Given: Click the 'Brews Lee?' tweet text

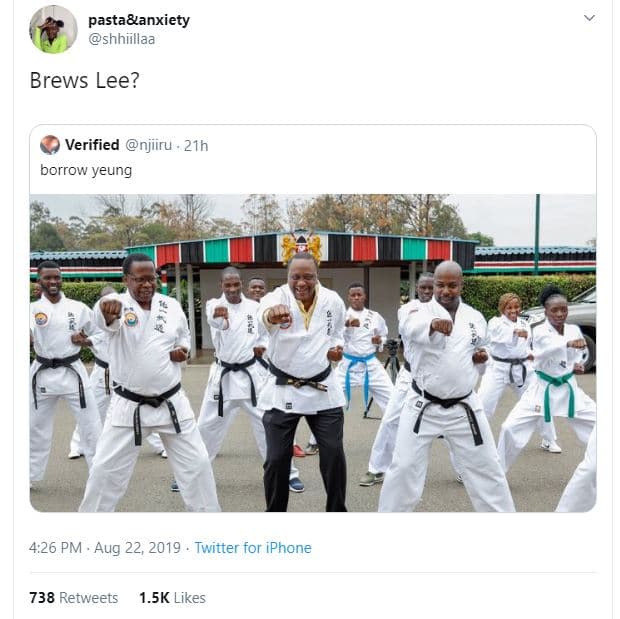Looking at the screenshot, I should (85, 80).
